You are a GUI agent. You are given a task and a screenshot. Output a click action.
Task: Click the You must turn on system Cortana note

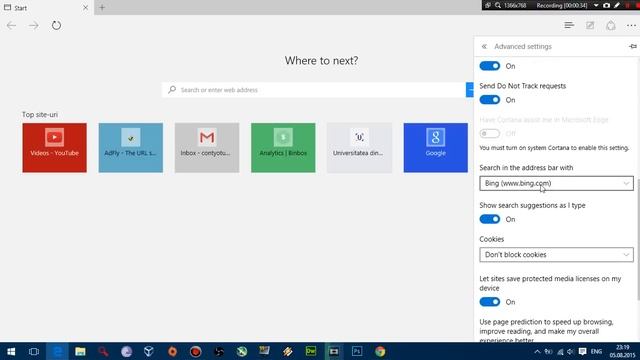click(x=554, y=148)
